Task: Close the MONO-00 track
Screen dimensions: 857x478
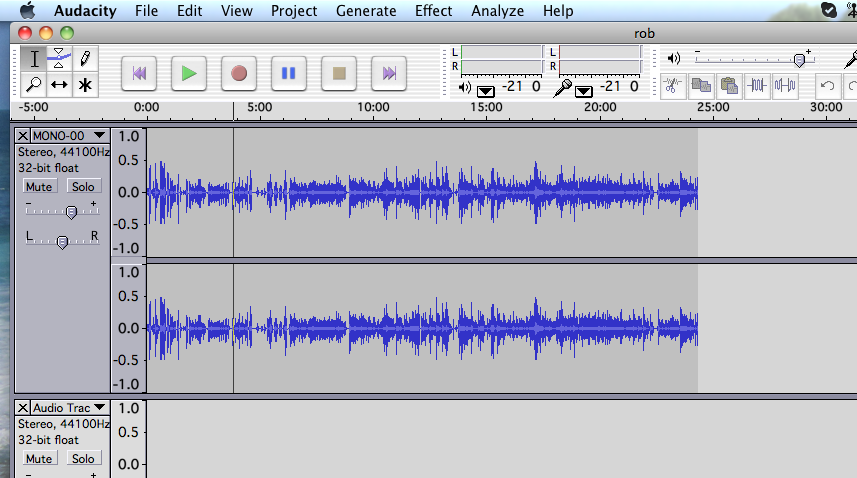Action: 22,135
